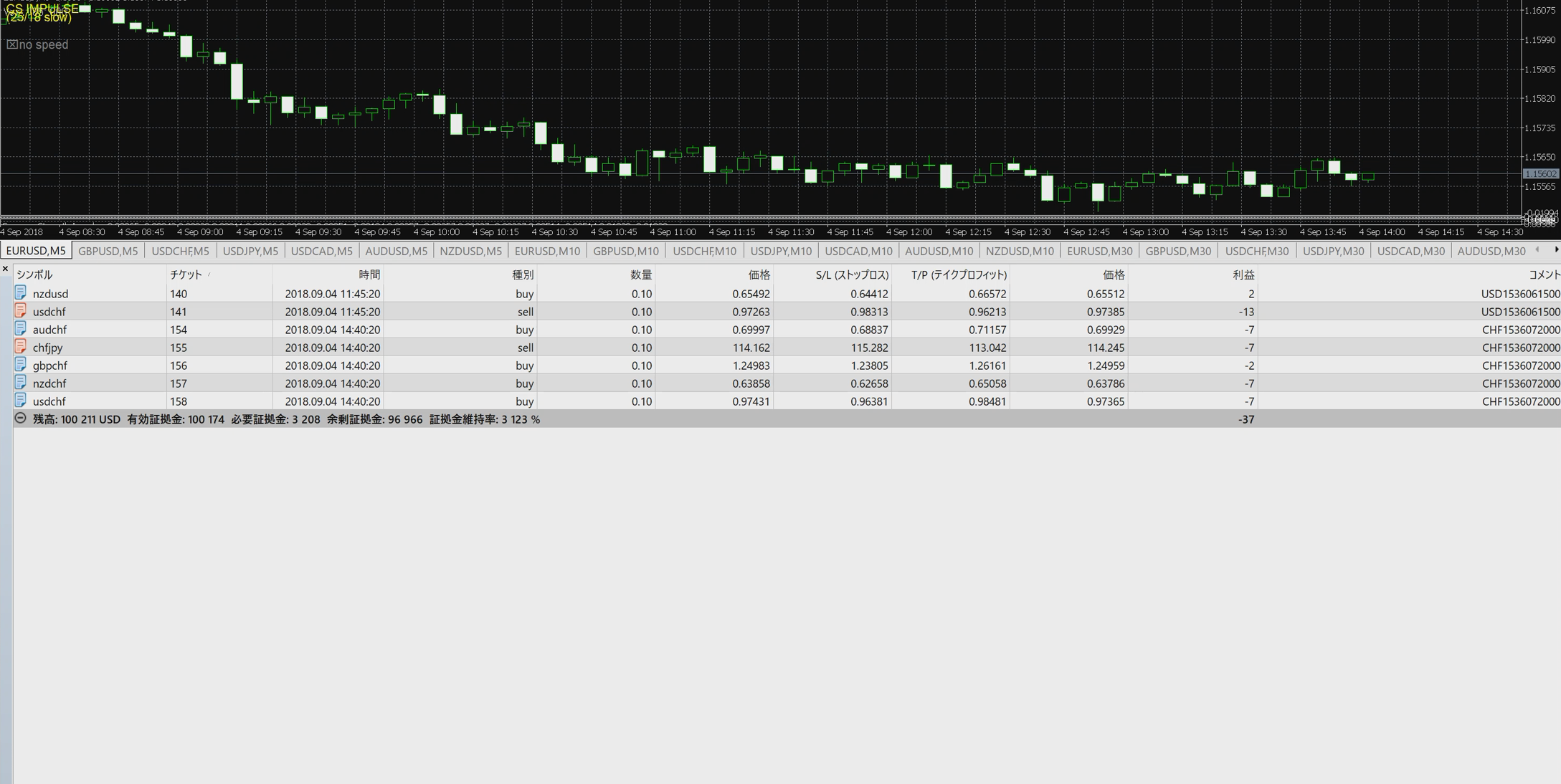Toggle the 'no speed' checkbox on chart
Image resolution: width=1561 pixels, height=784 pixels.
[x=12, y=44]
